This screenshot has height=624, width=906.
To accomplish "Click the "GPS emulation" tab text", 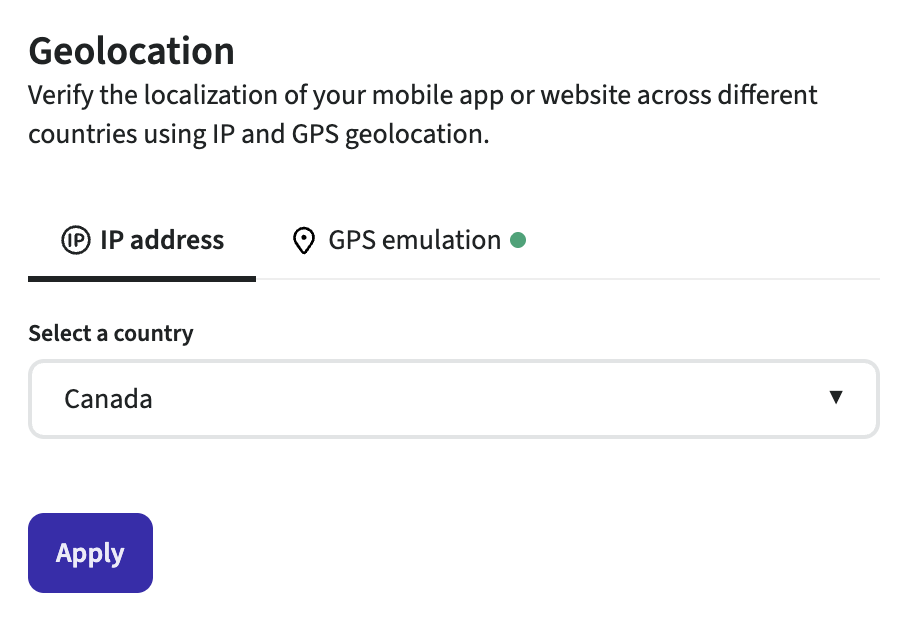I will [414, 241].
